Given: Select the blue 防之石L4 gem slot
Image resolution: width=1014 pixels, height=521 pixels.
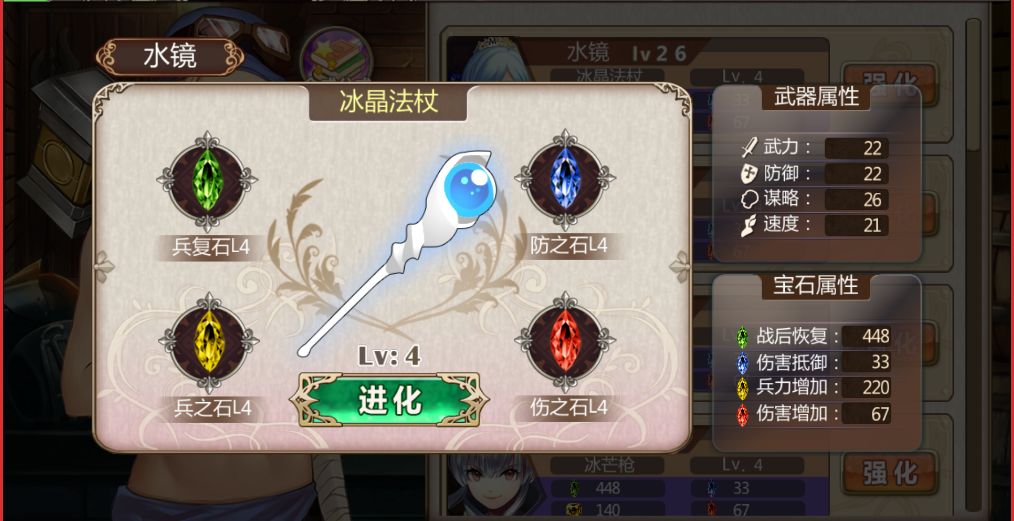Looking at the screenshot, I should pos(565,180).
